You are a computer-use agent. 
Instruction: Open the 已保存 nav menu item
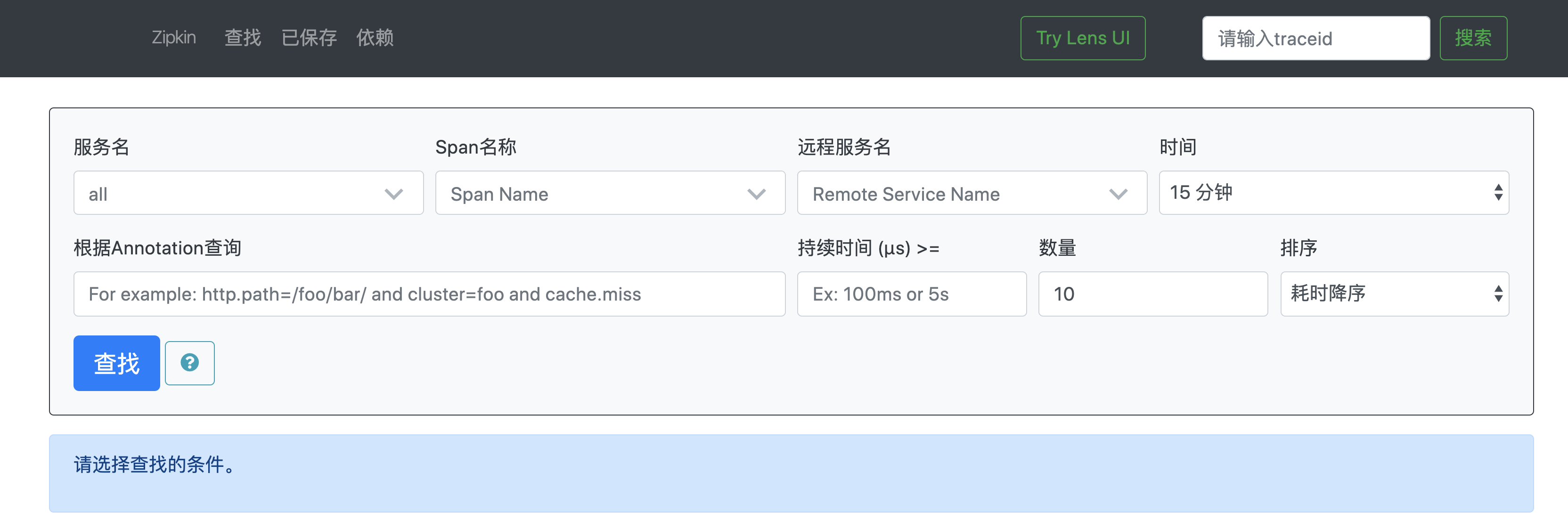(309, 38)
